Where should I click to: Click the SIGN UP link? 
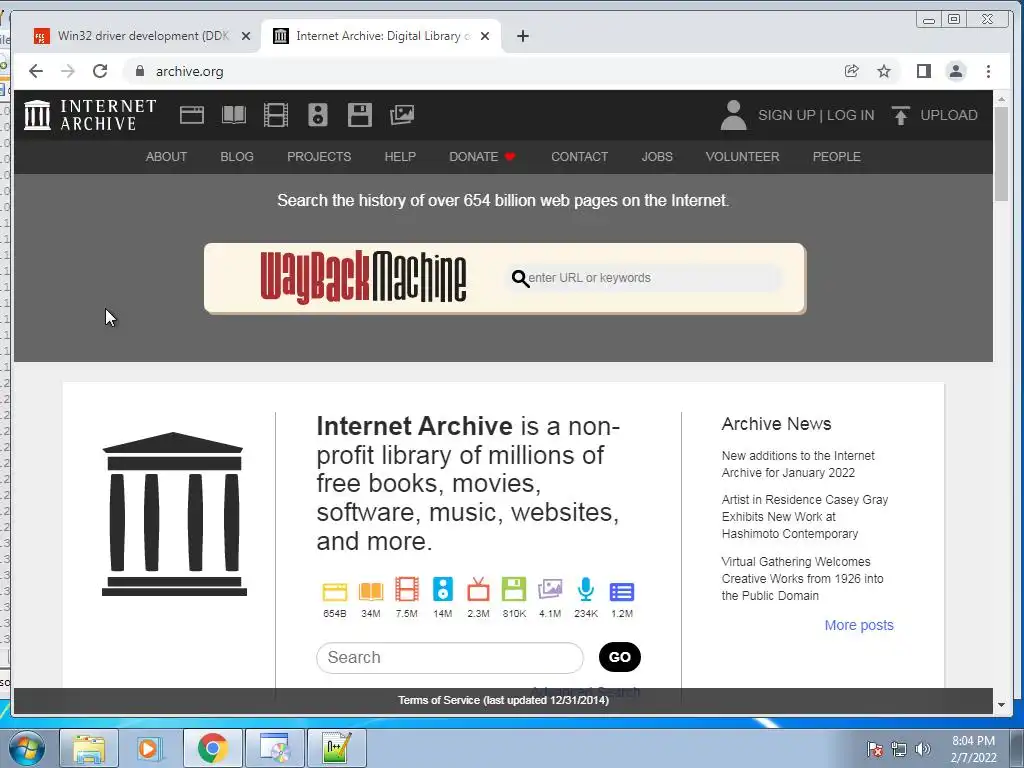[x=786, y=115]
